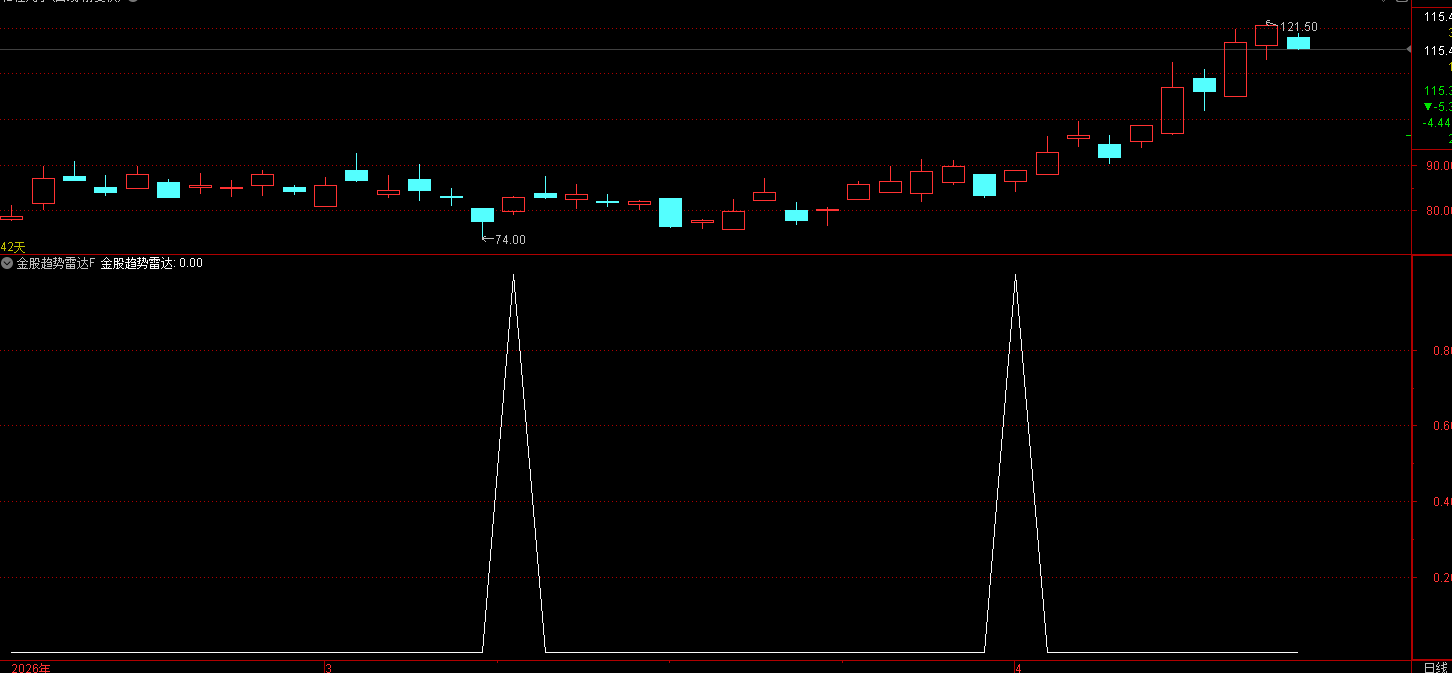Click the month 4 label on the time axis
The image size is (1452, 673).
(x=1017, y=667)
